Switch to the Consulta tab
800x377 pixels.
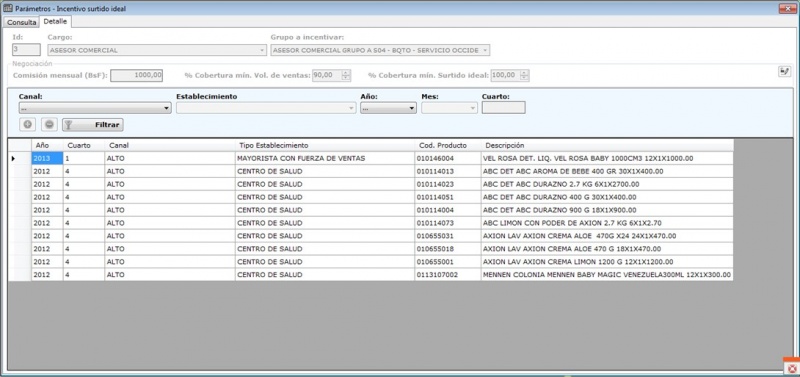[21, 22]
